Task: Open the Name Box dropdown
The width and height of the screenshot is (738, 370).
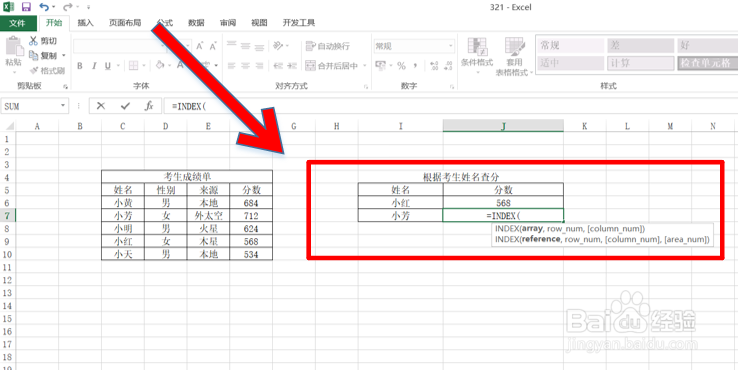Action: click(63, 106)
